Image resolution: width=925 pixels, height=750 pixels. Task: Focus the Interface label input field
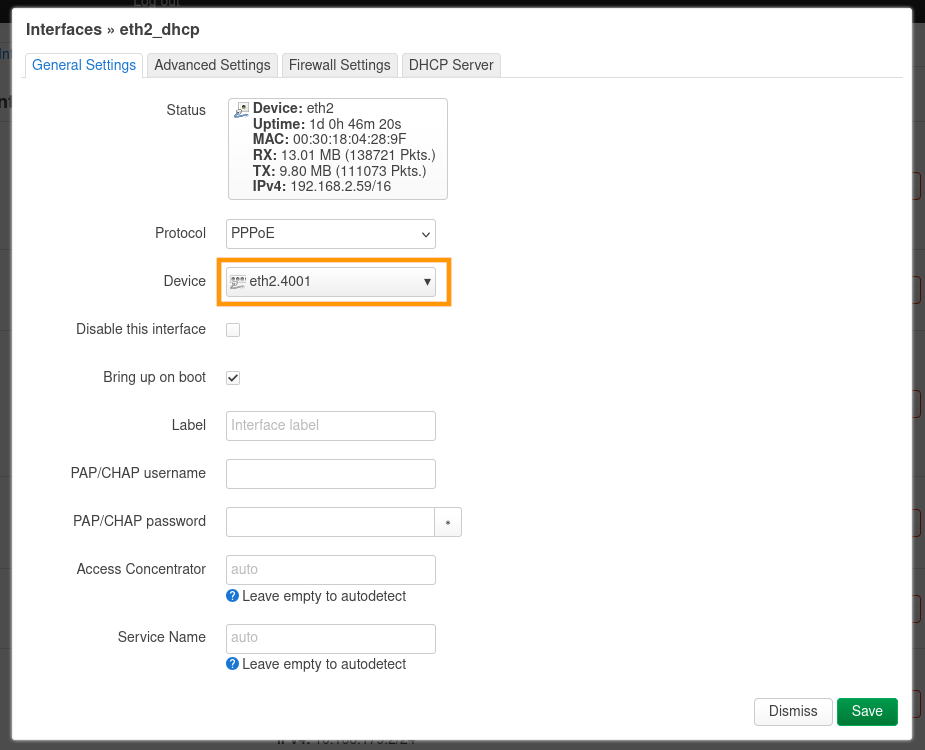click(331, 426)
